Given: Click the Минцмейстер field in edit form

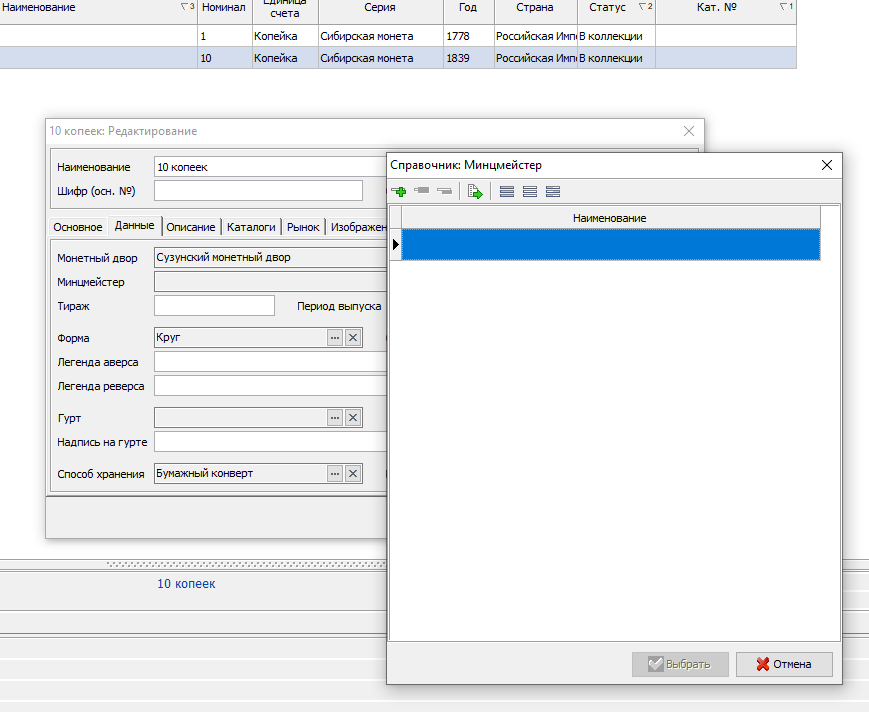Looking at the screenshot, I should point(270,281).
